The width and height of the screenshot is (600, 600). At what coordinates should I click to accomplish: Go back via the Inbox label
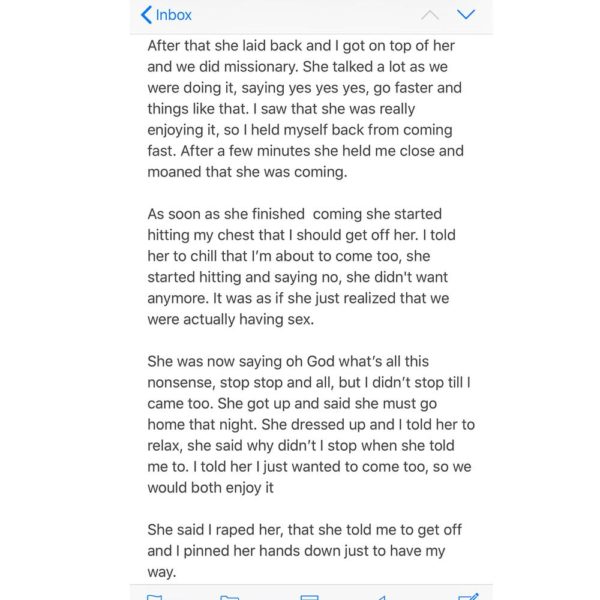pyautogui.click(x=173, y=15)
